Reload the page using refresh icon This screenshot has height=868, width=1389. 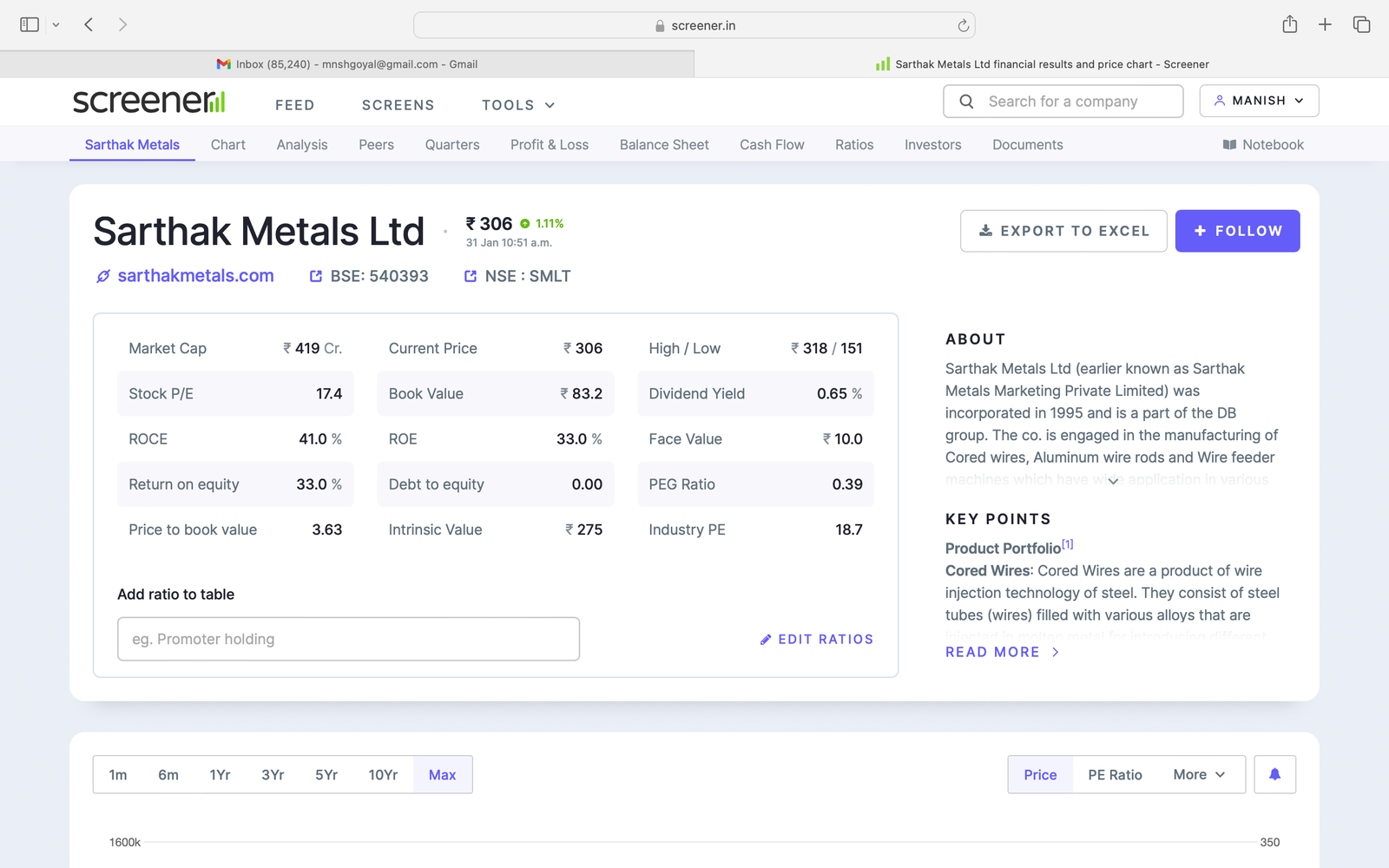[x=963, y=26]
